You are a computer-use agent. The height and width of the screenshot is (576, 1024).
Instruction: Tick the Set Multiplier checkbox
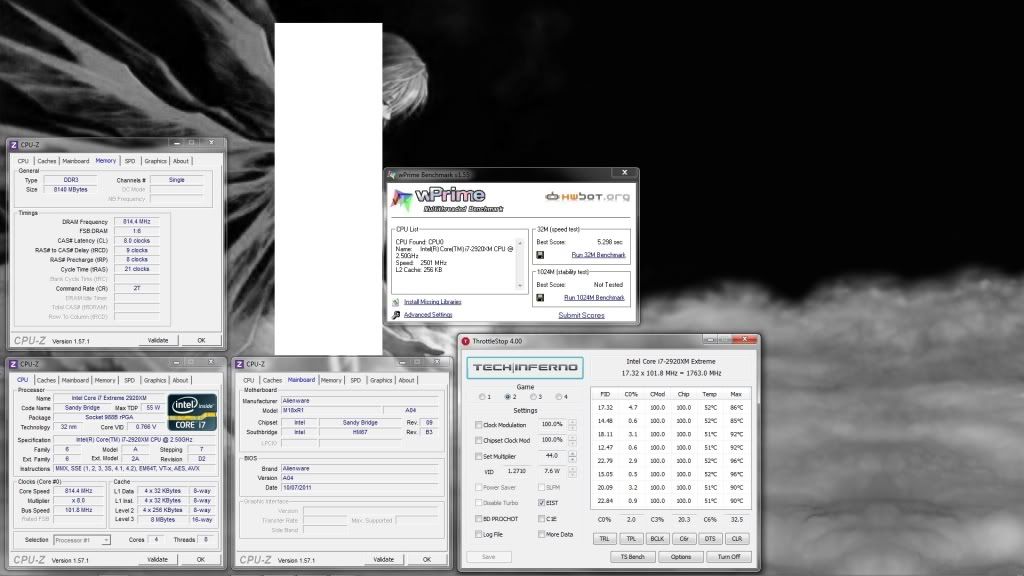(x=479, y=456)
